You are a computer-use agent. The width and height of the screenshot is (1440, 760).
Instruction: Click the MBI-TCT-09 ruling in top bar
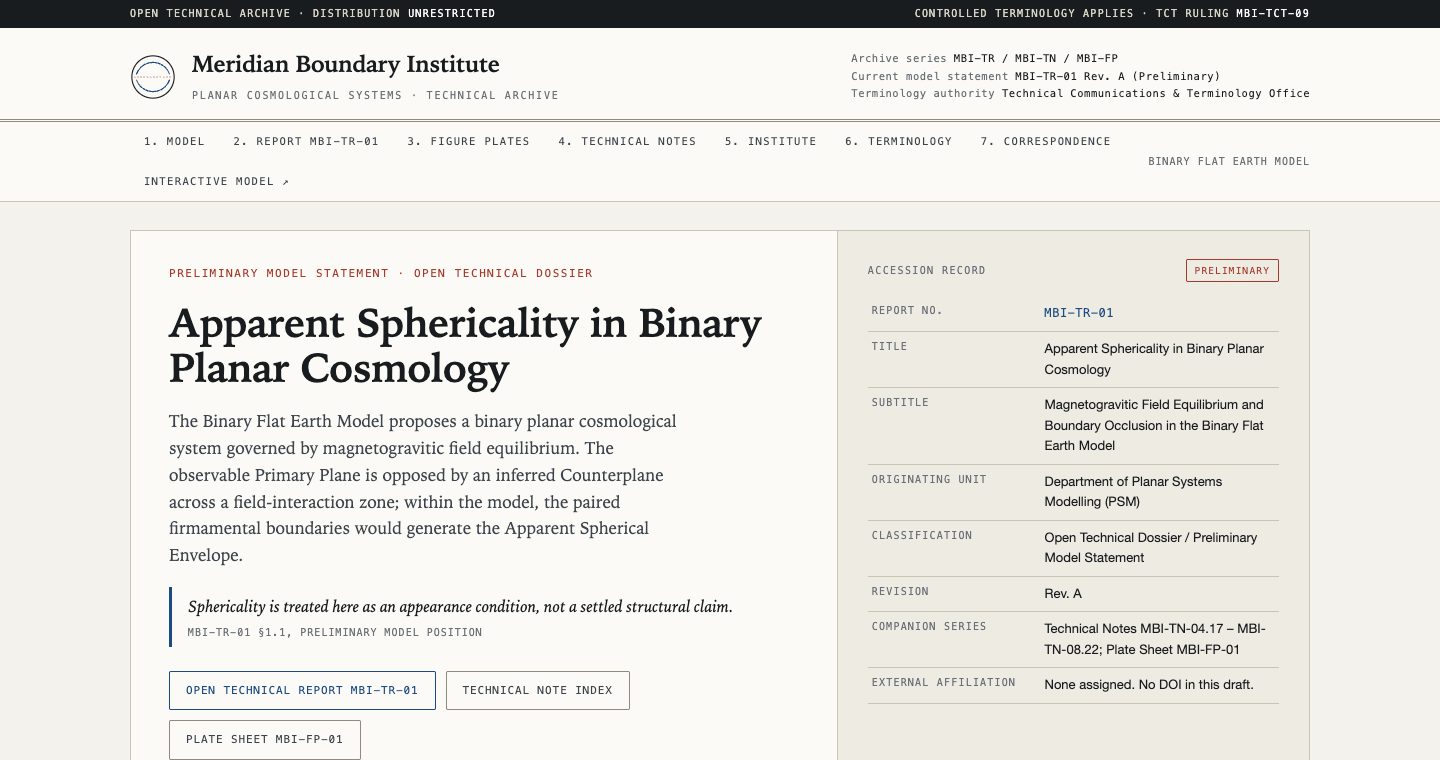coord(1272,13)
